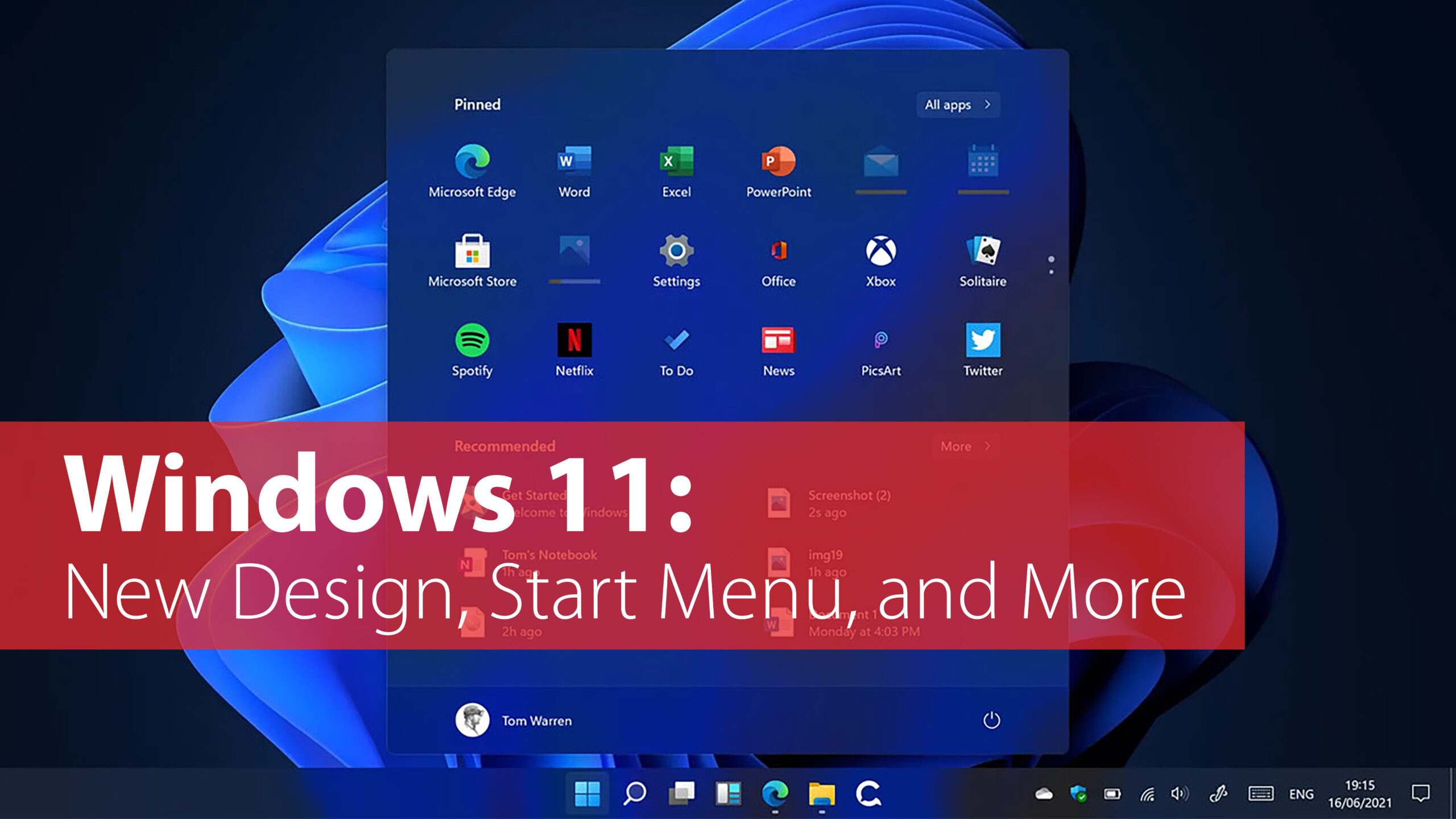Open Microsoft Edge from pinned apps

point(472,171)
